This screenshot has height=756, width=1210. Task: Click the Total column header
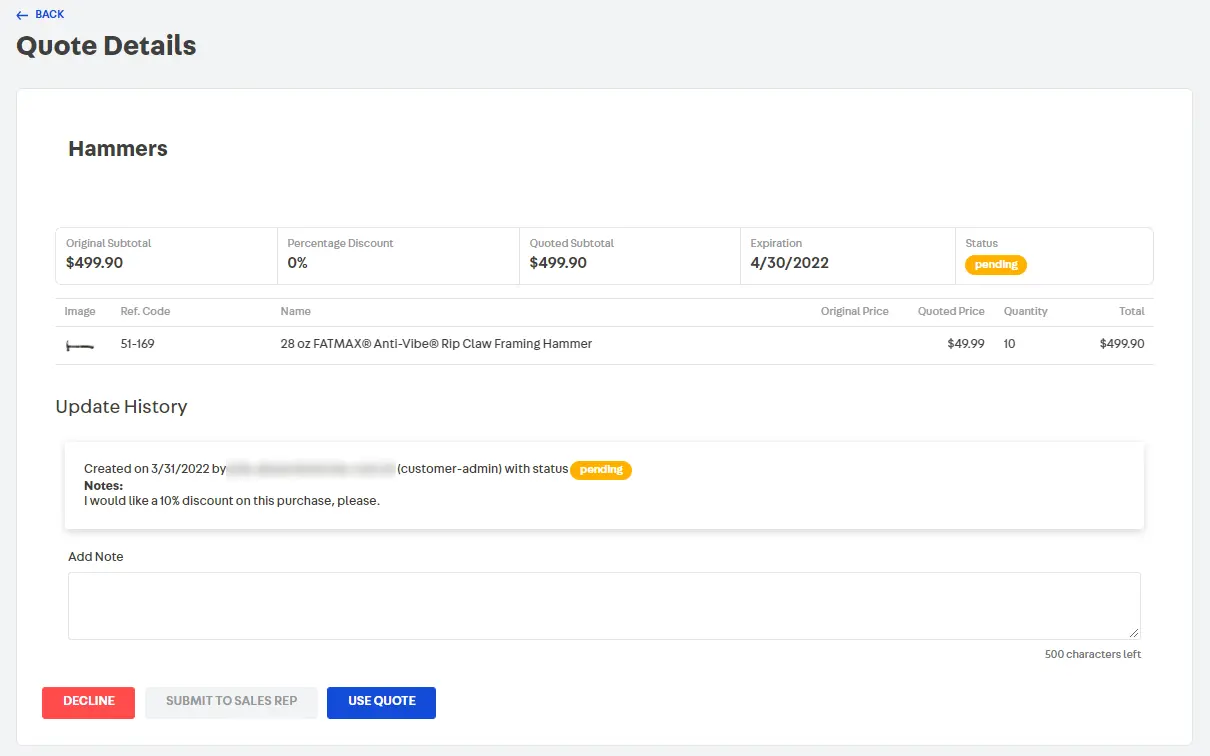click(1131, 312)
